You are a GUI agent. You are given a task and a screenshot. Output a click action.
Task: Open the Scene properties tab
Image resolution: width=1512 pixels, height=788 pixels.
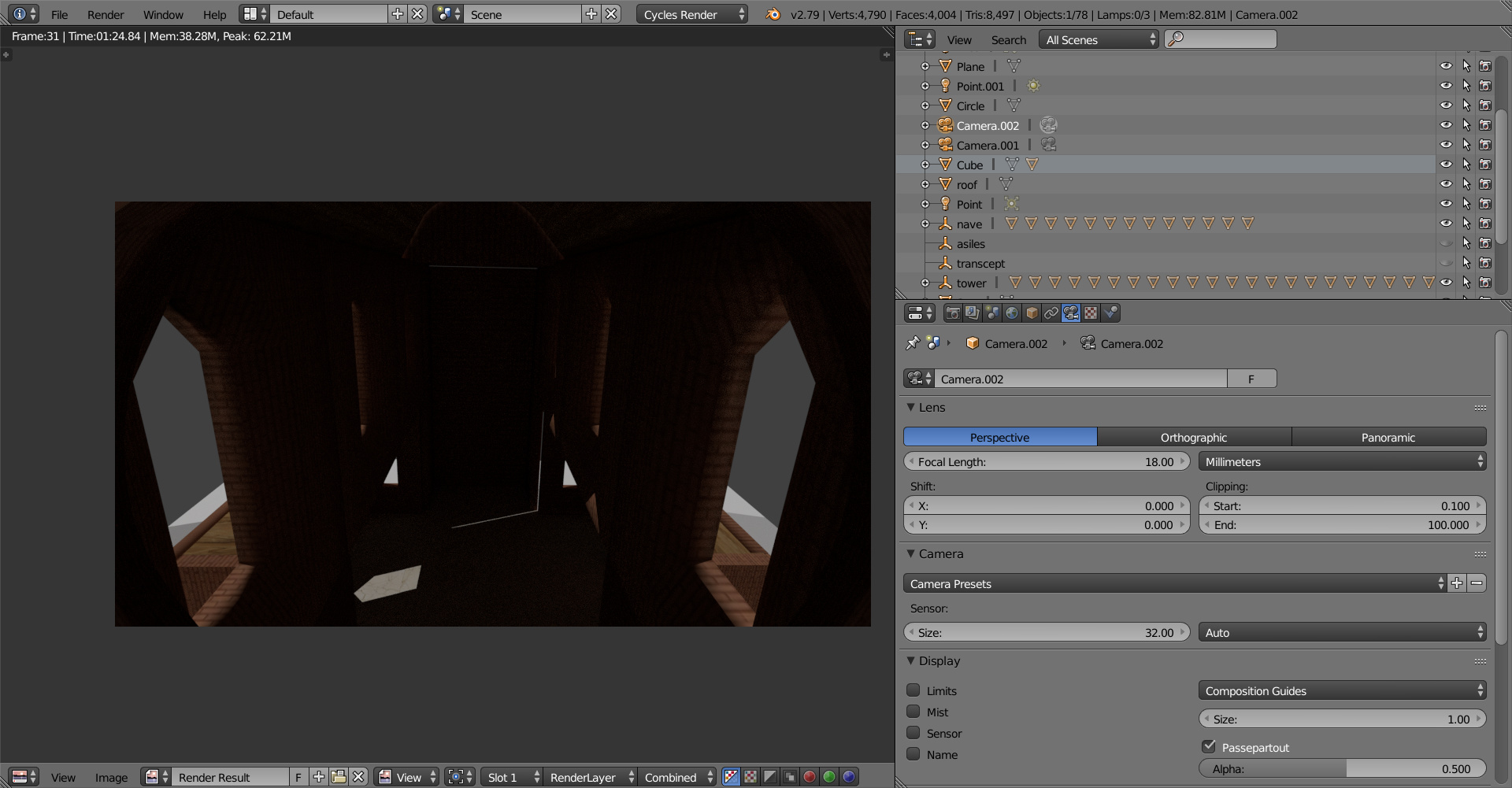pos(992,313)
